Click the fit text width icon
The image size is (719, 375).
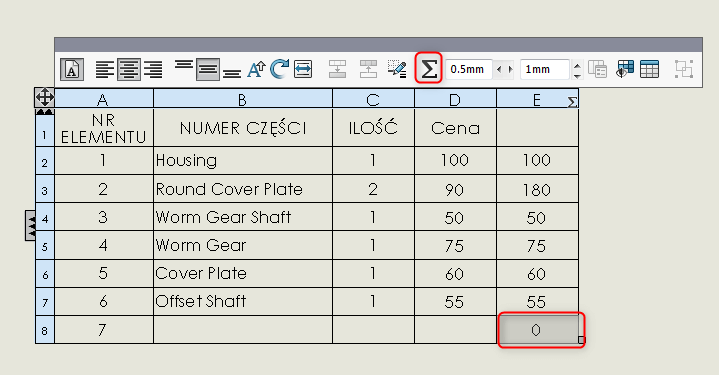[303, 70]
